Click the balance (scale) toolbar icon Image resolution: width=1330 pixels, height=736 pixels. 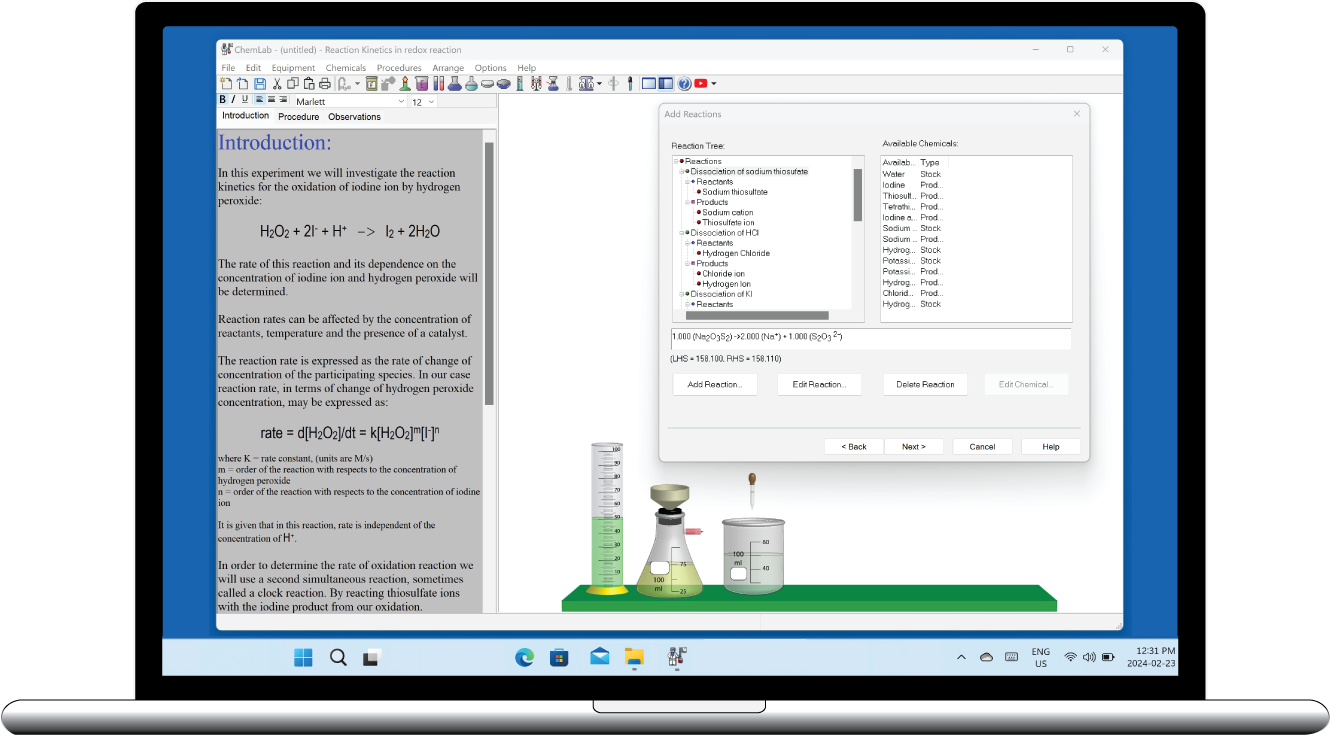point(586,83)
